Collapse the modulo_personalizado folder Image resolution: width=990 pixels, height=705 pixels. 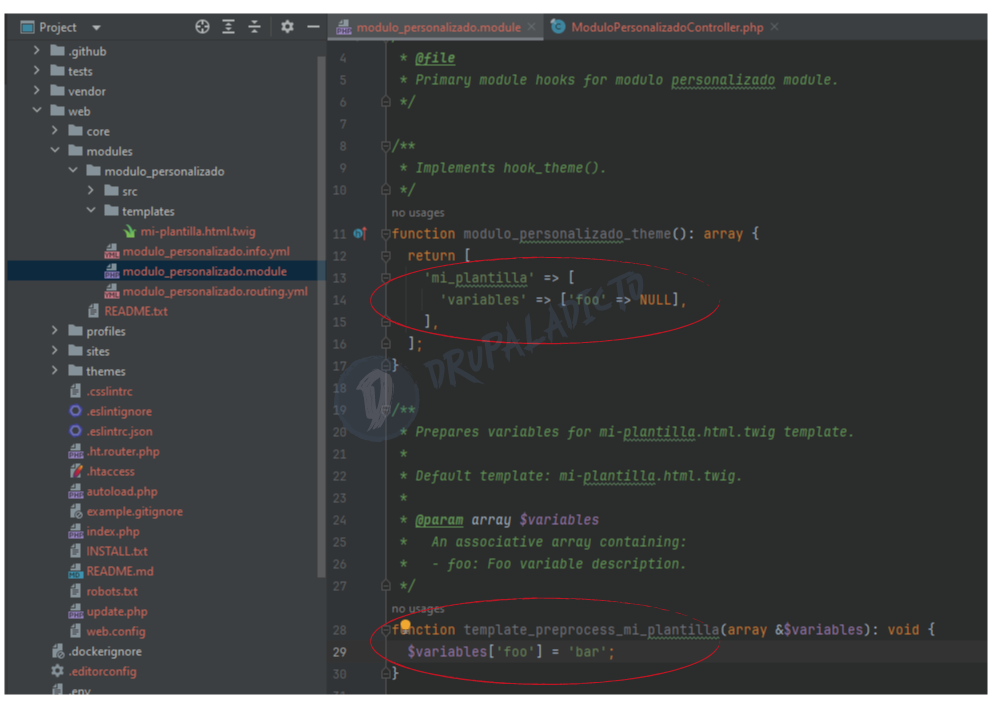(73, 170)
